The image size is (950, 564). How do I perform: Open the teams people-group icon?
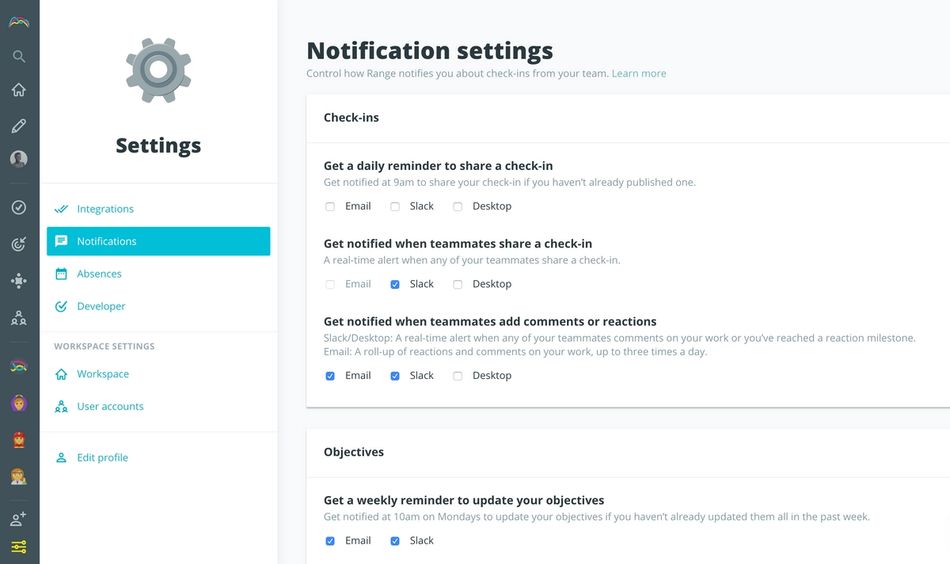pos(19,319)
